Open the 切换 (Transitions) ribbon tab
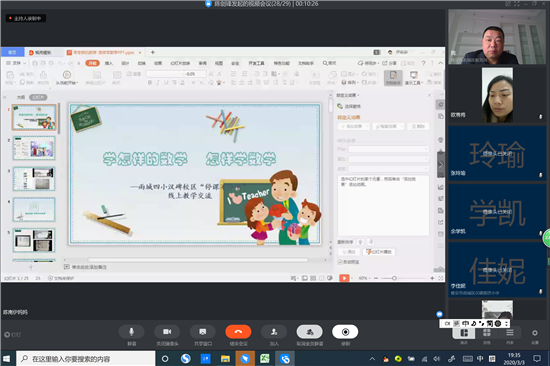The width and height of the screenshot is (550, 366). click(x=142, y=63)
